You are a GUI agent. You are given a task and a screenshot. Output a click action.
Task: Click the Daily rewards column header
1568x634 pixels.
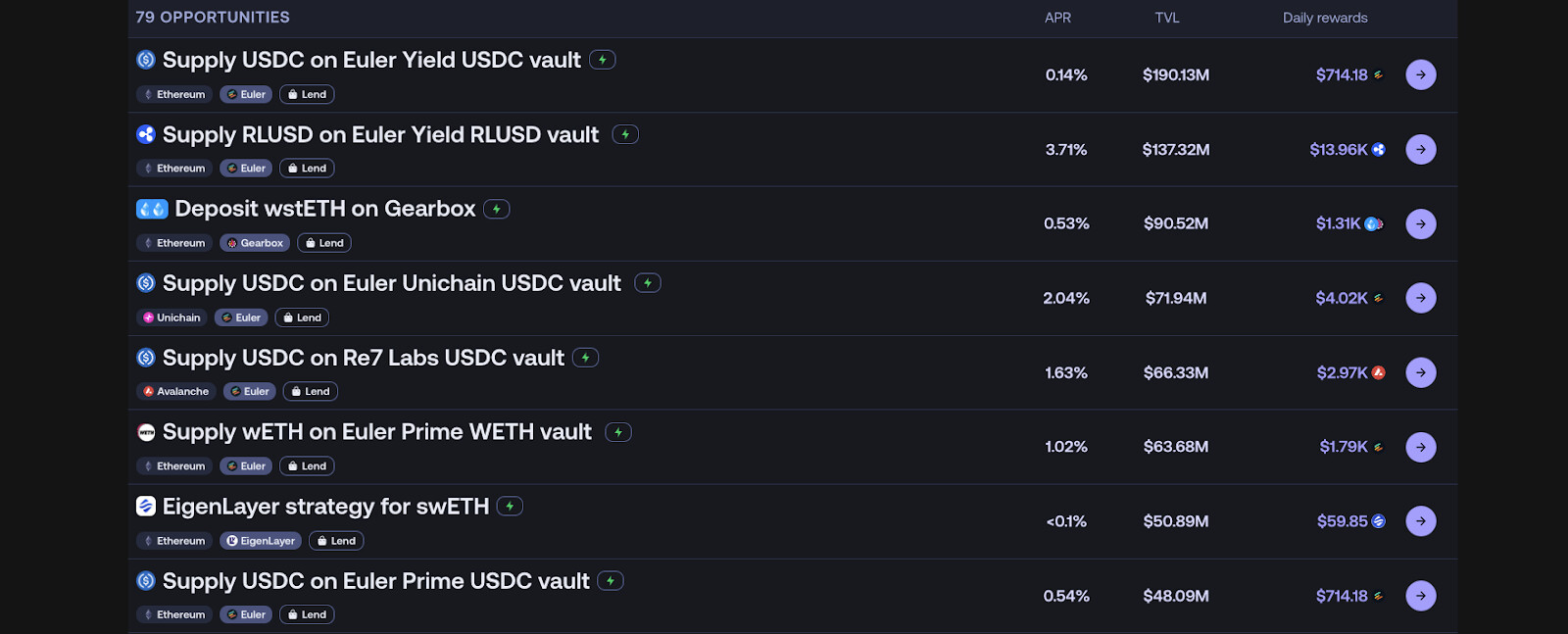coord(1325,18)
